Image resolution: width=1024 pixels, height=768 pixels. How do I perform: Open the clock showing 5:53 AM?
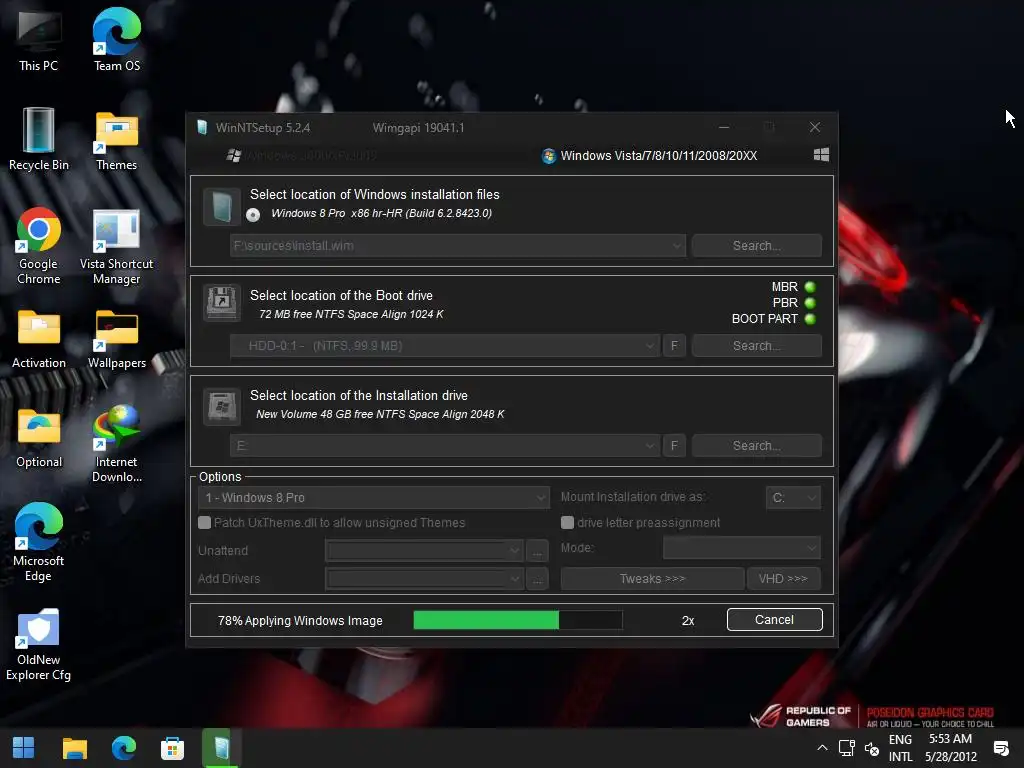tap(951, 748)
